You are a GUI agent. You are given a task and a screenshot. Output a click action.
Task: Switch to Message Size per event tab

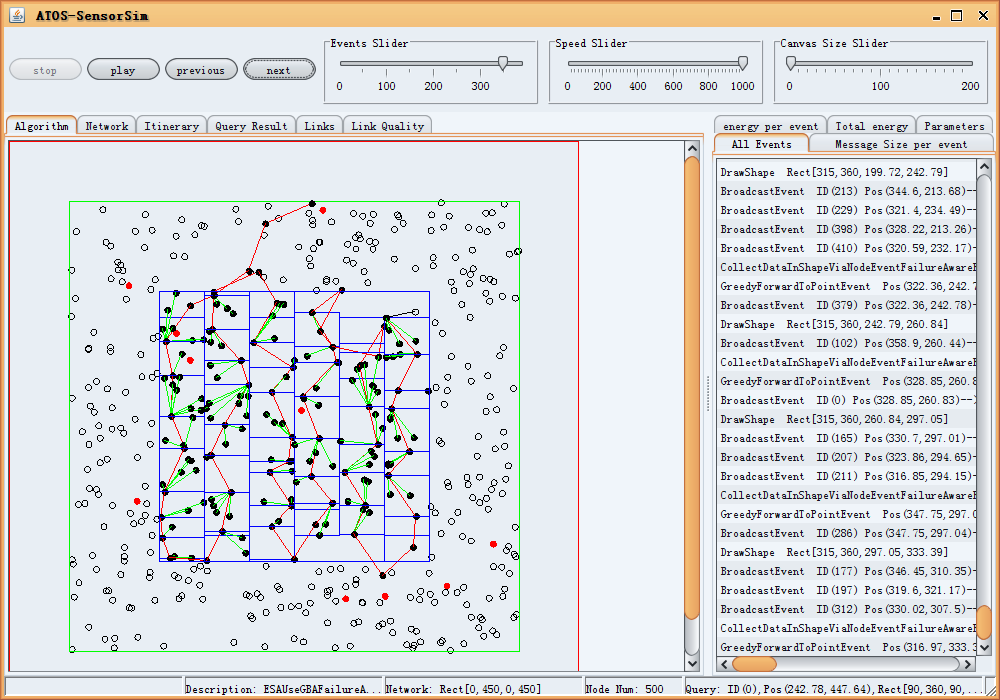(901, 144)
